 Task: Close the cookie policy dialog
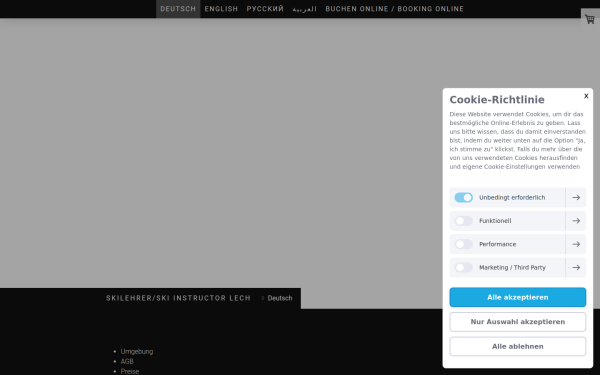point(586,96)
